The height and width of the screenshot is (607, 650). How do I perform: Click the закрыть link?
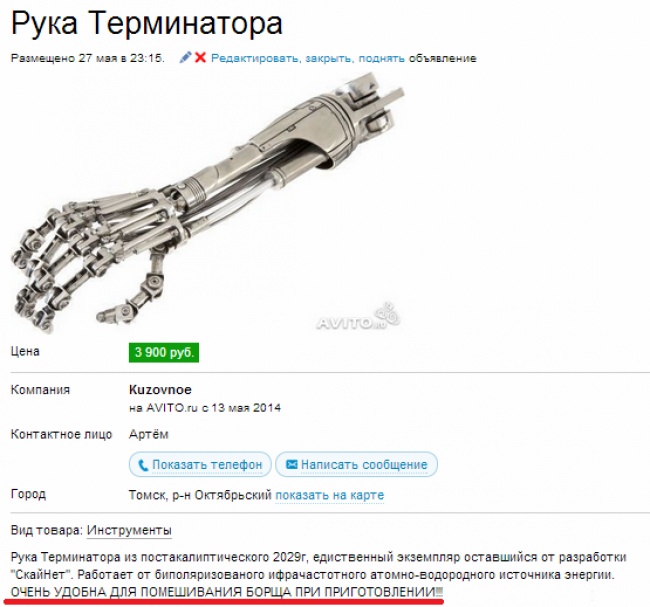(330, 58)
